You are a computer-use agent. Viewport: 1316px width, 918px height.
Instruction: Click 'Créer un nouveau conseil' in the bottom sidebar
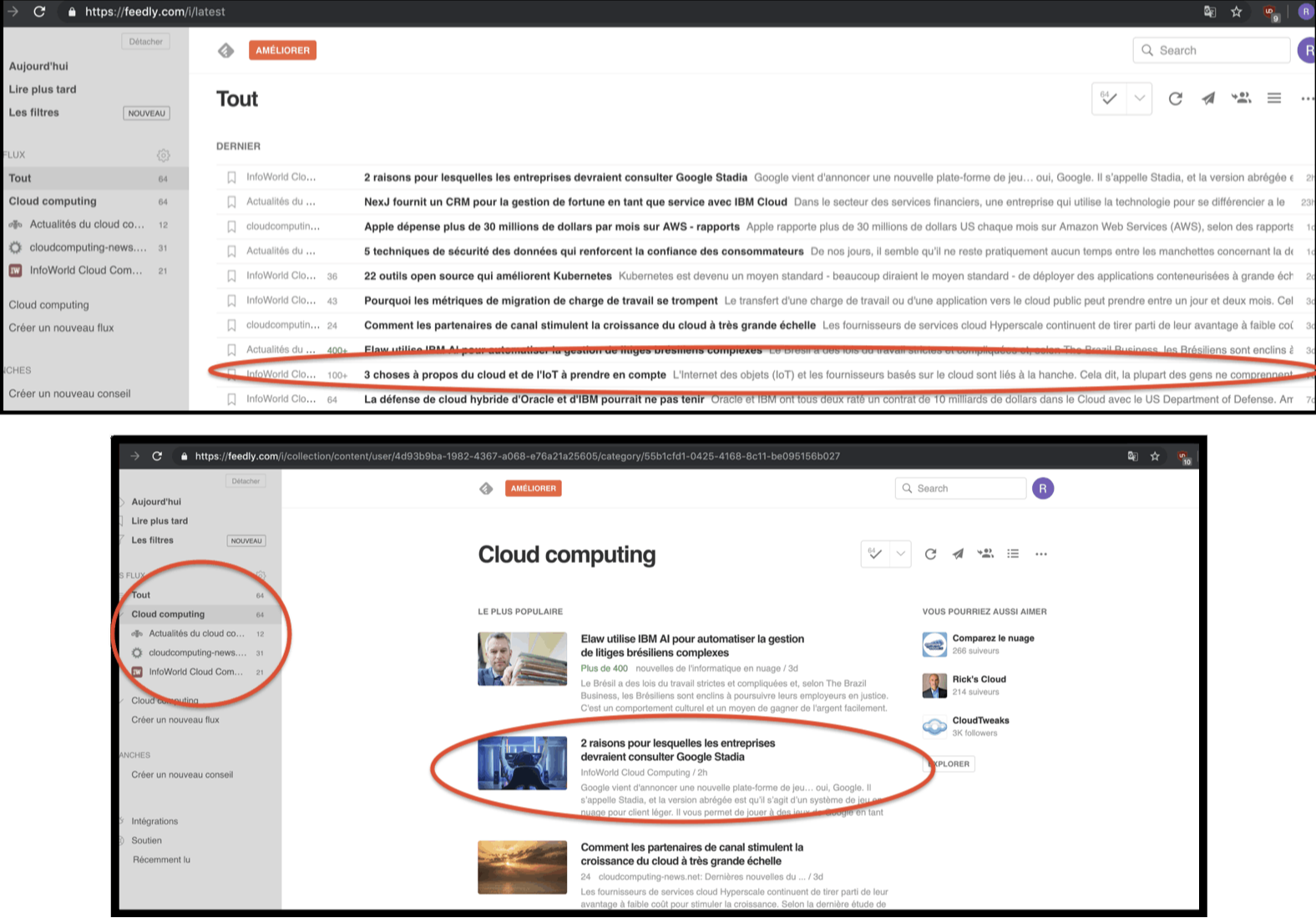pyautogui.click(x=182, y=774)
